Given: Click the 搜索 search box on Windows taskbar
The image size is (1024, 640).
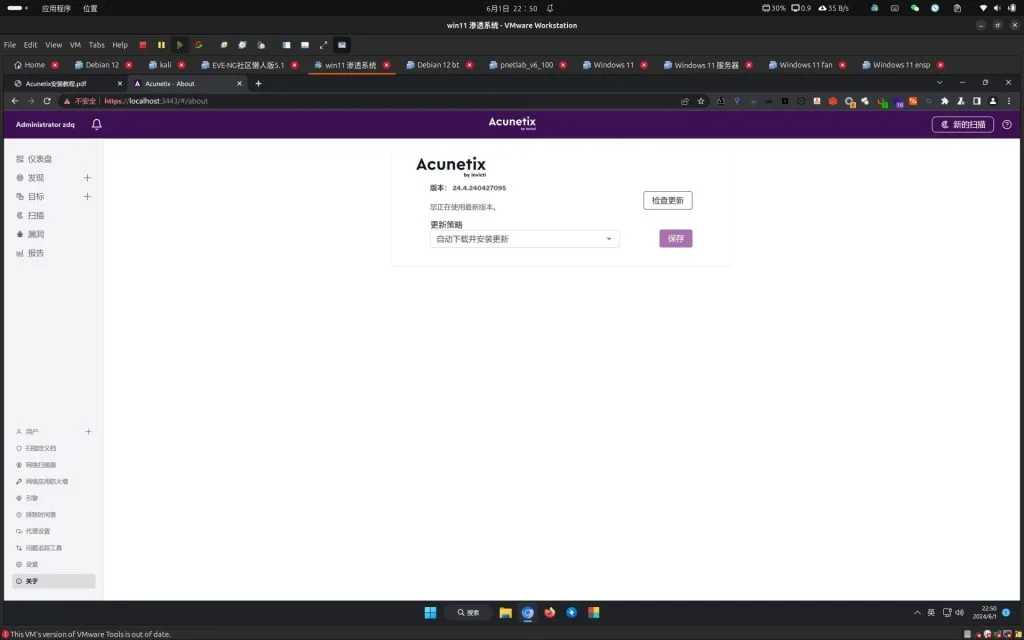Looking at the screenshot, I should 469,613.
